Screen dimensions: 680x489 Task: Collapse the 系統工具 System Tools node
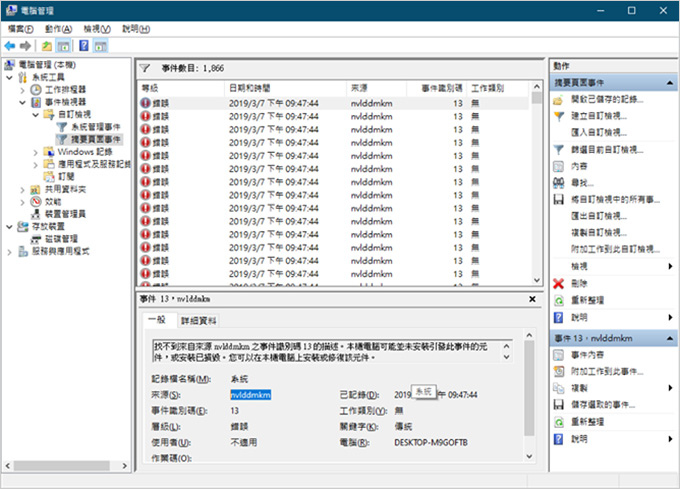tap(10, 78)
